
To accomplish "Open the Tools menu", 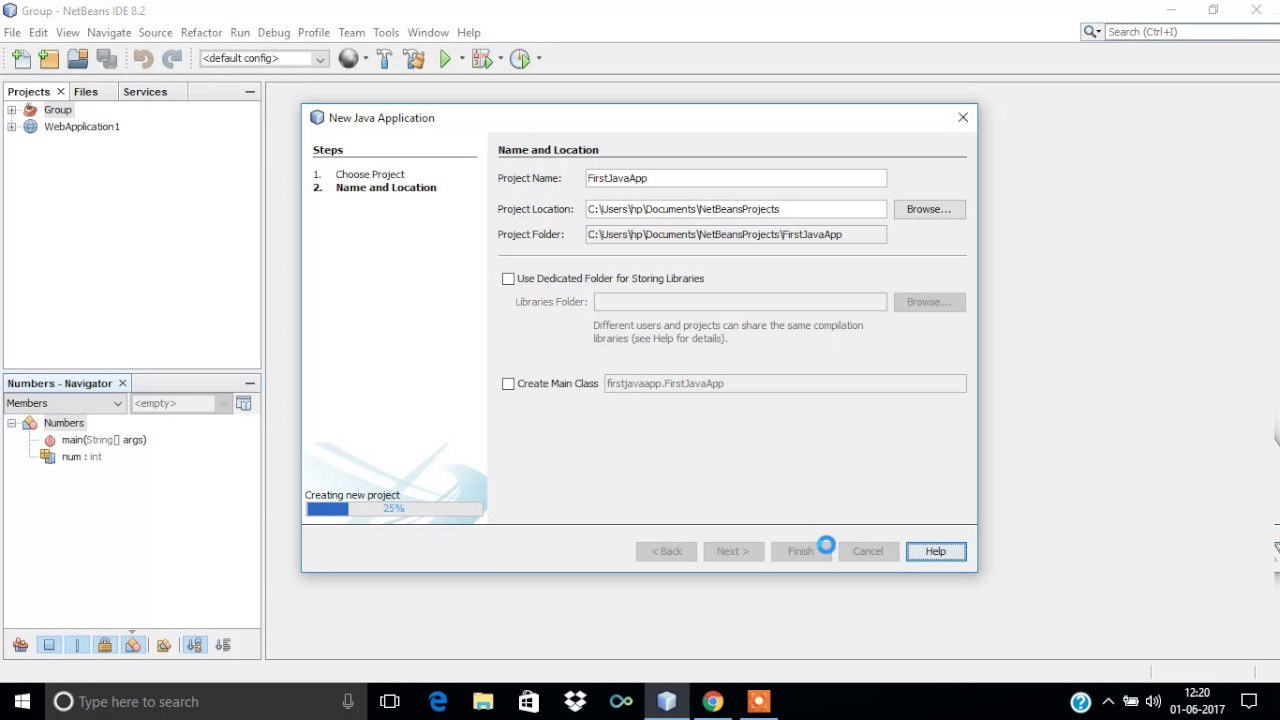I will point(386,32).
